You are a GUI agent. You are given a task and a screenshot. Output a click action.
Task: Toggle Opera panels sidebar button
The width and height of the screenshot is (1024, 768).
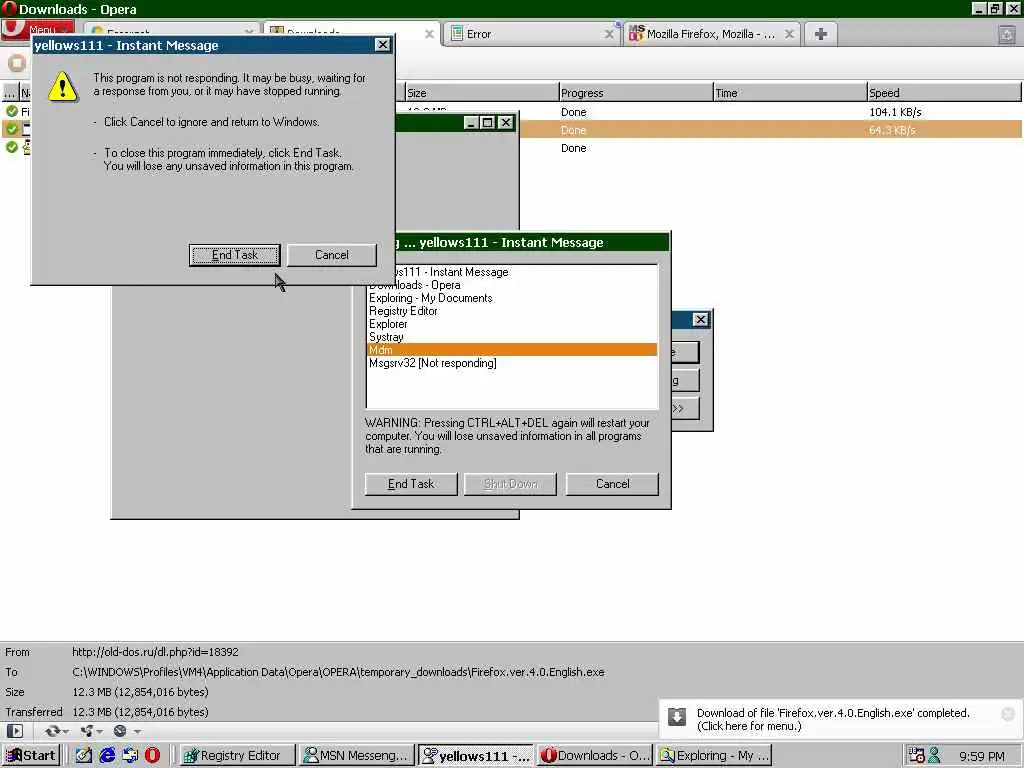tap(14, 731)
